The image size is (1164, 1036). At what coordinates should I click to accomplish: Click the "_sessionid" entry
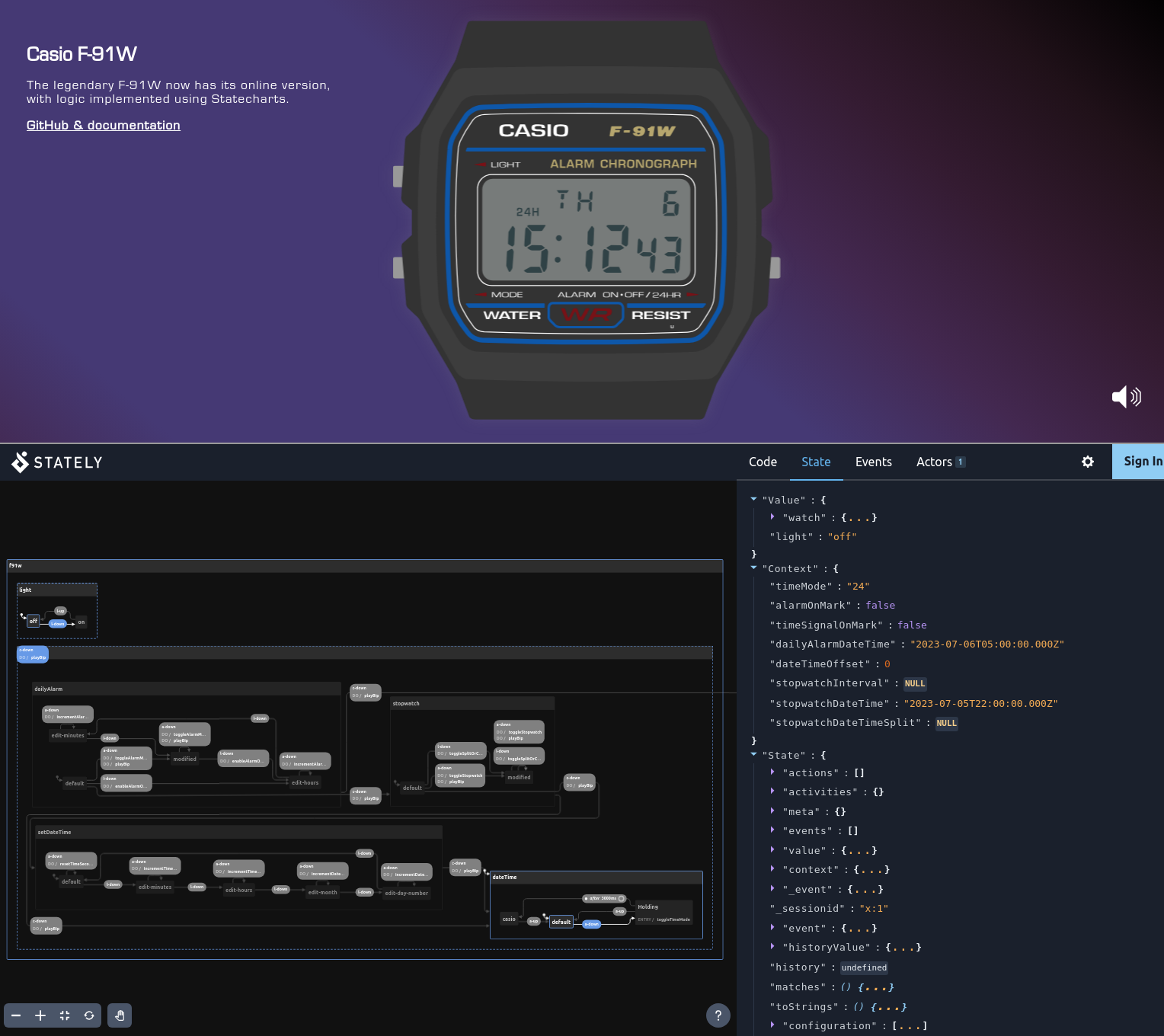tap(829, 908)
